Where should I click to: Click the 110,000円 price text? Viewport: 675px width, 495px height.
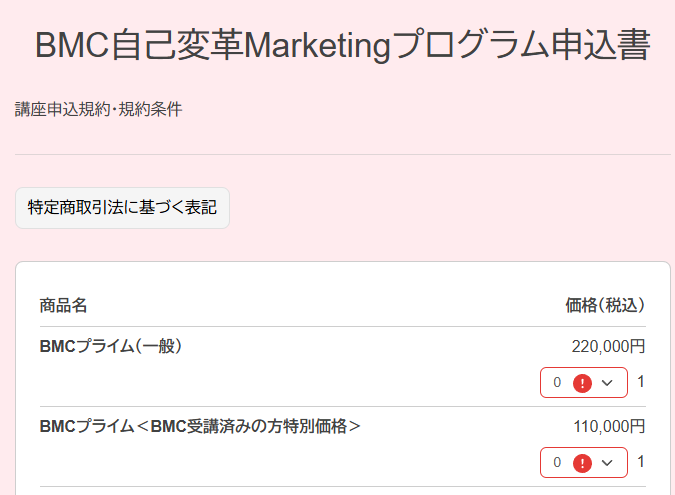609,427
